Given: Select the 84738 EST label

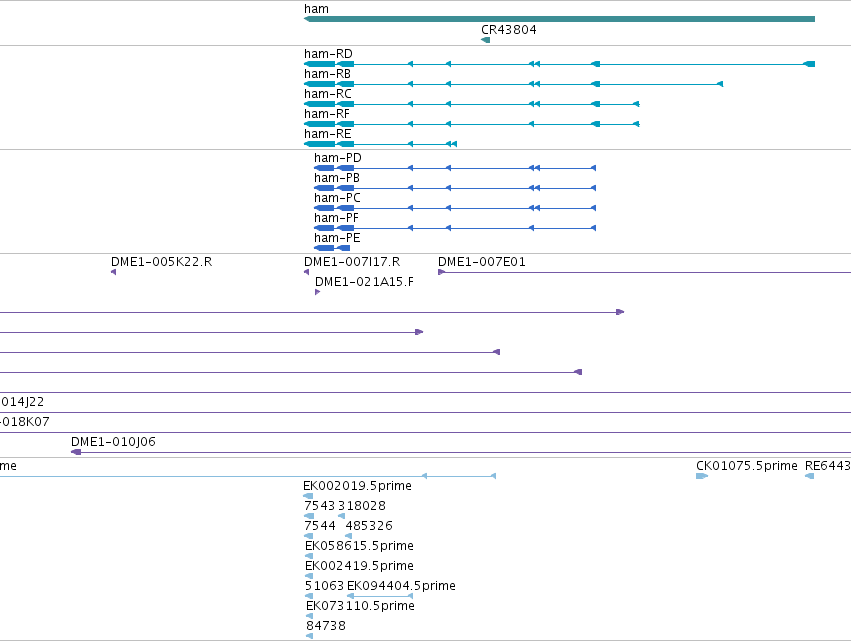Looking at the screenshot, I should pos(326,627).
